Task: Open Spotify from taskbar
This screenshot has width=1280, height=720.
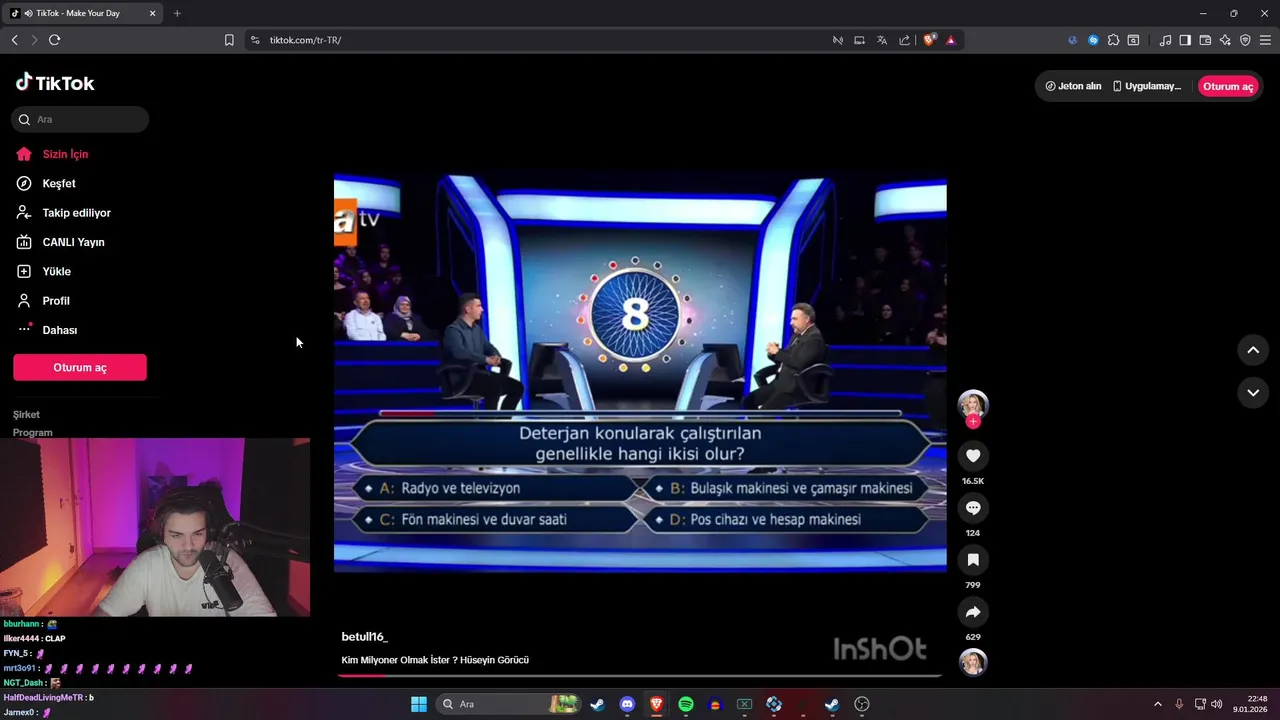Action: click(686, 704)
